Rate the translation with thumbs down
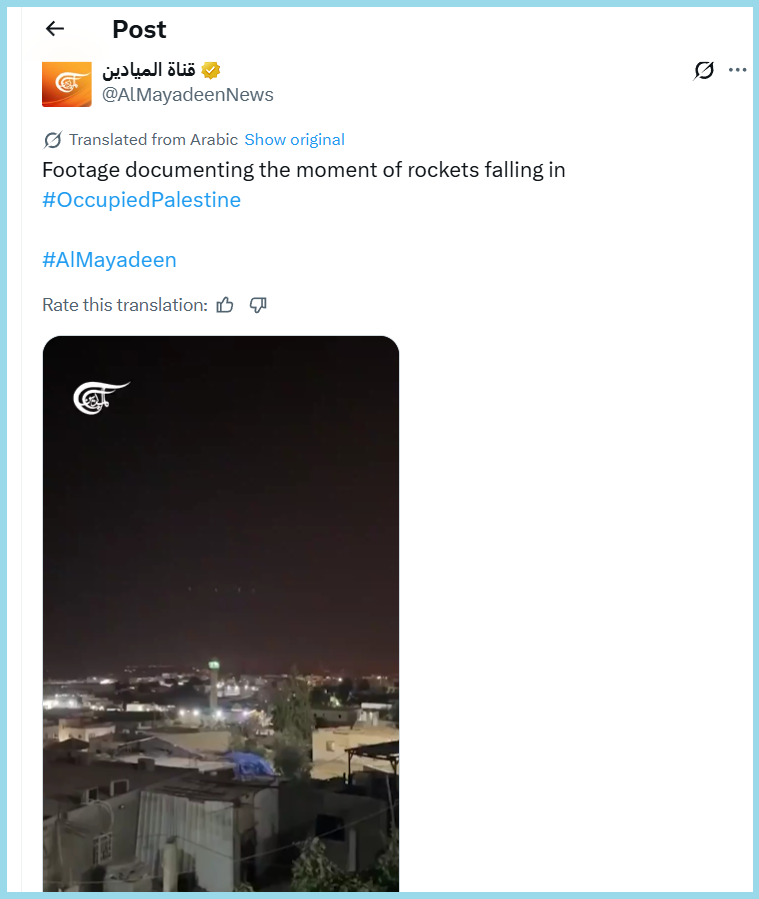Image resolution: width=759 pixels, height=899 pixels. [258, 305]
